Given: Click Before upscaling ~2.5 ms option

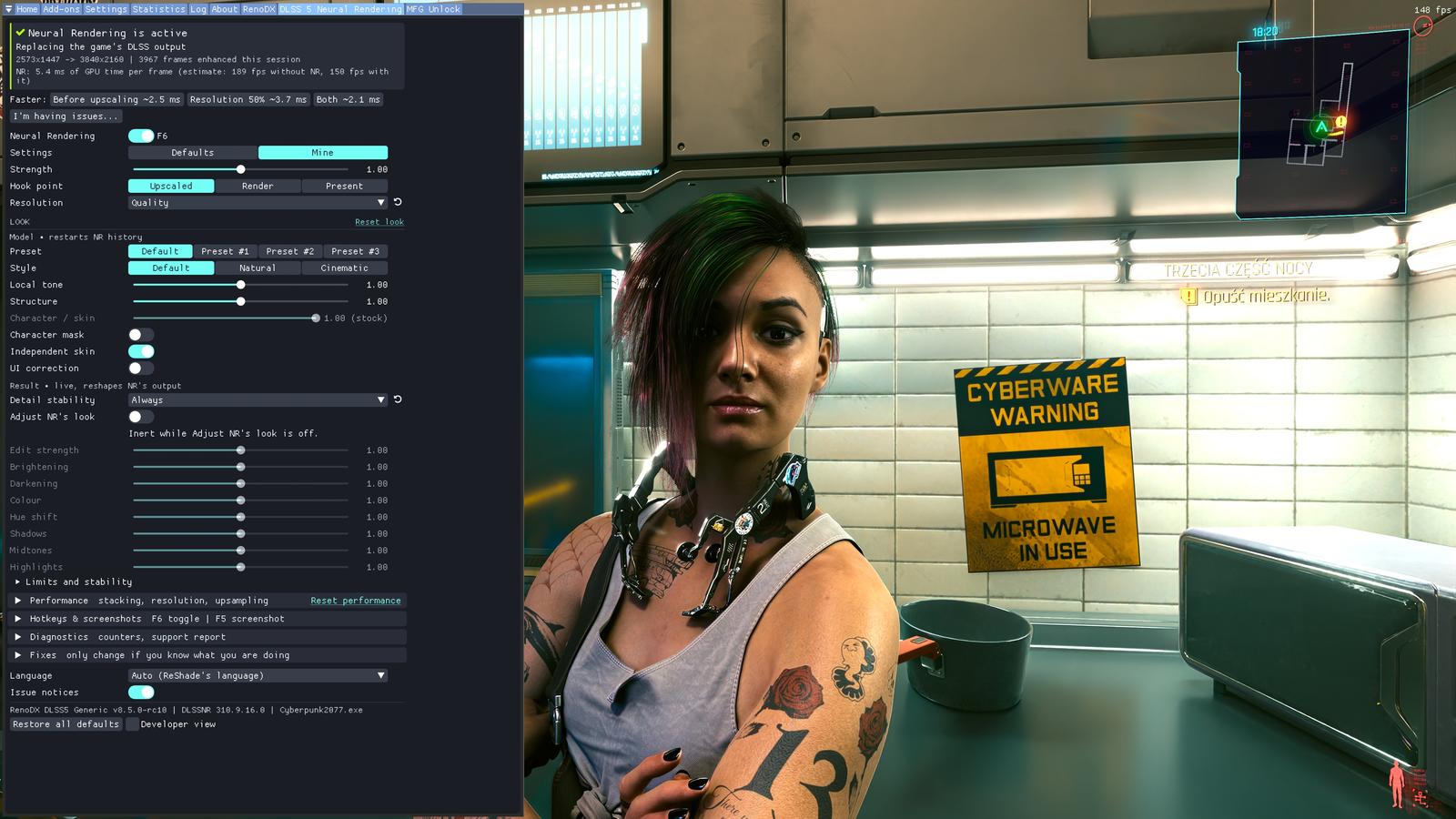Looking at the screenshot, I should pos(116,99).
